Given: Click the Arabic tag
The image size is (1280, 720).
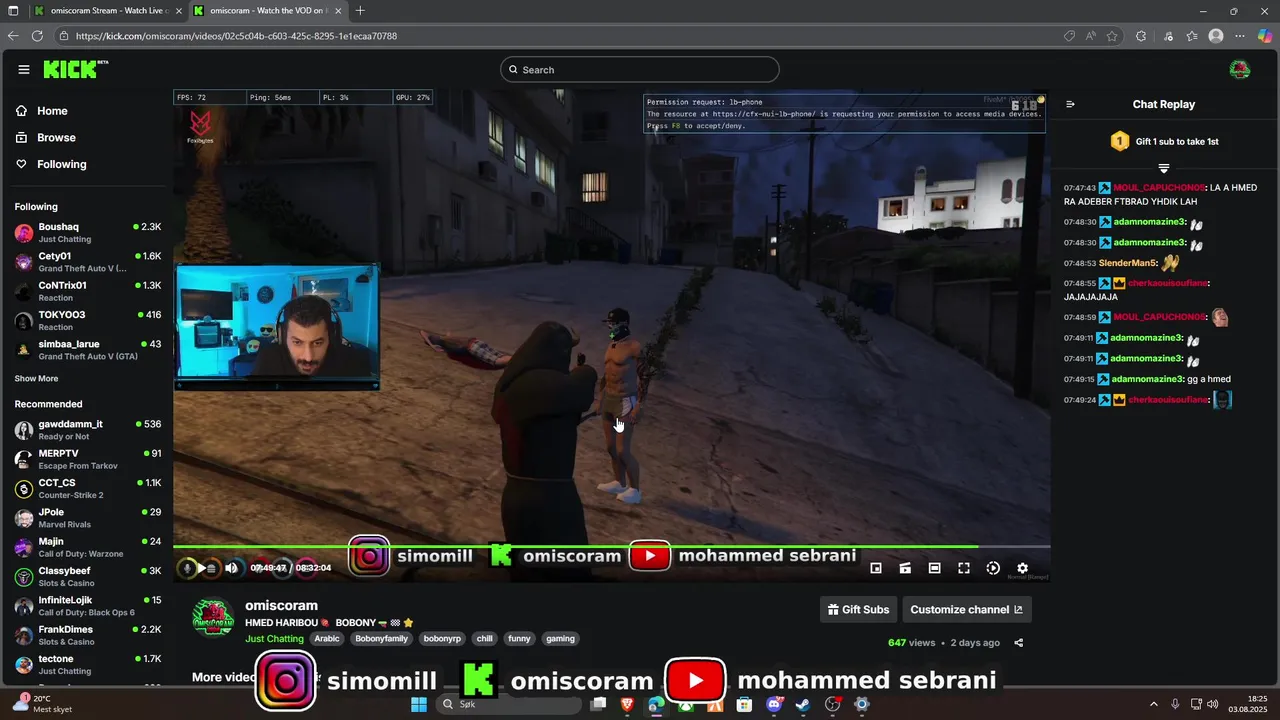Looking at the screenshot, I should coord(327,639).
